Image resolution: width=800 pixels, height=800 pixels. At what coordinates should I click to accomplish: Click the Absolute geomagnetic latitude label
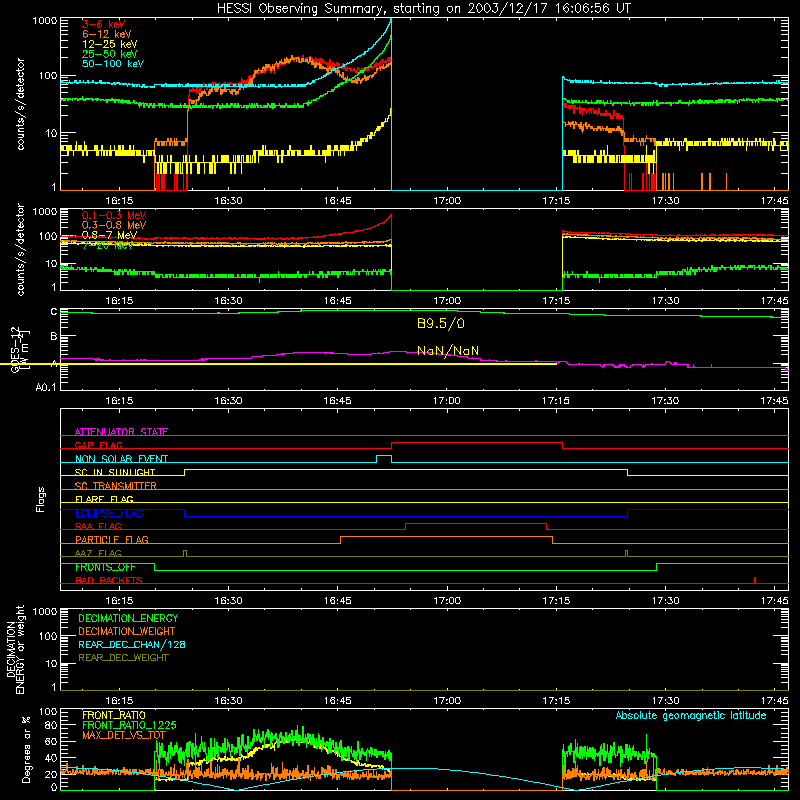691,716
